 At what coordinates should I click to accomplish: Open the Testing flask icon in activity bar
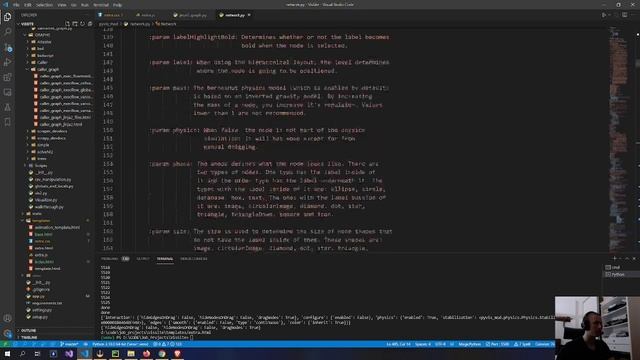point(7,107)
